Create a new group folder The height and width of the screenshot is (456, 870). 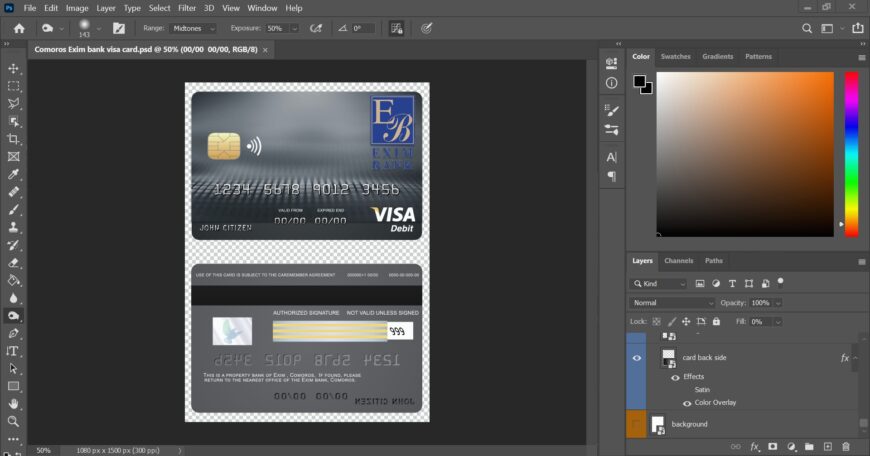pos(809,447)
